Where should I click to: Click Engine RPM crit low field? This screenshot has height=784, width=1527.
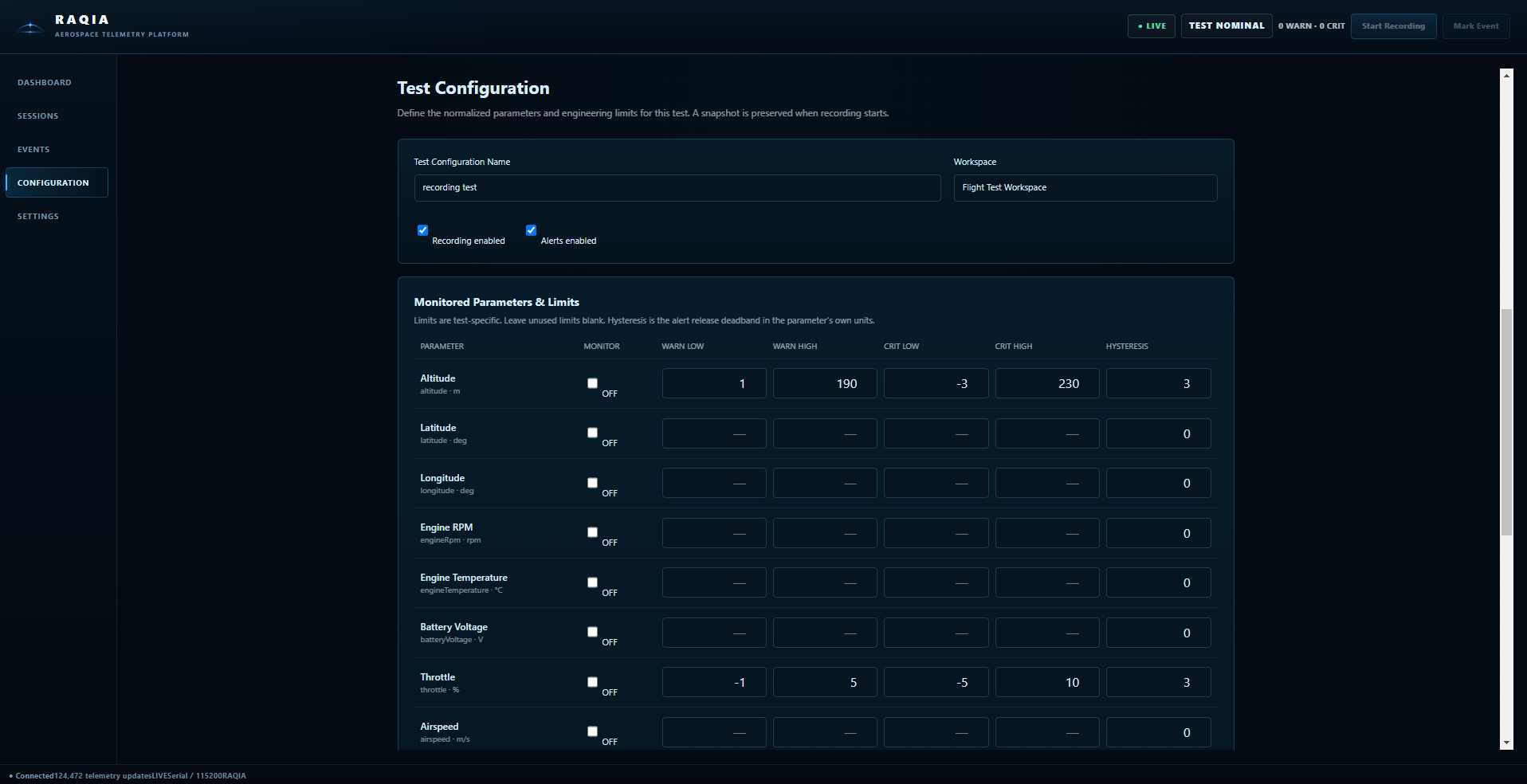[936, 533]
